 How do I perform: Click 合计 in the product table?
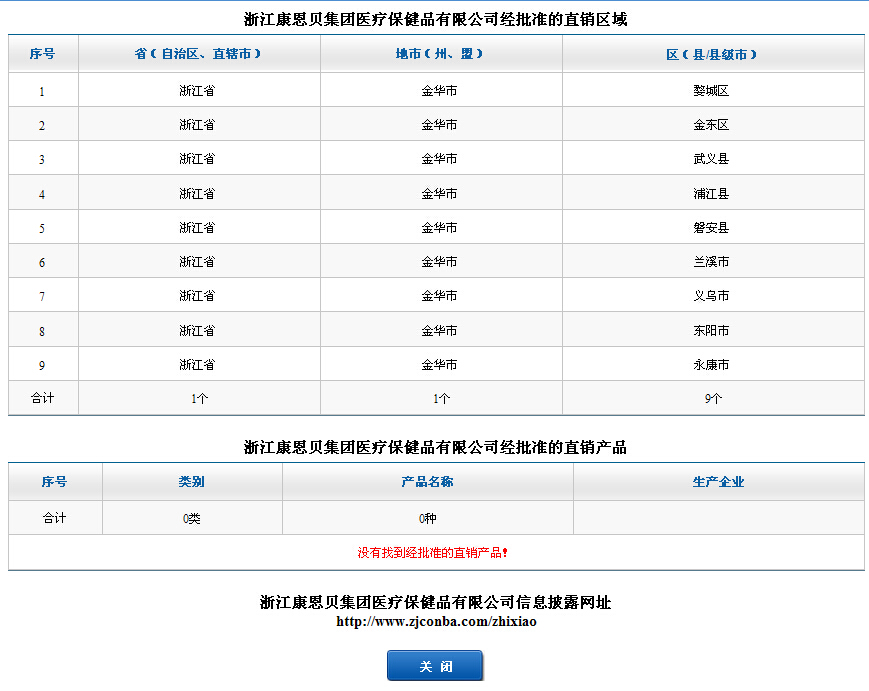54,518
